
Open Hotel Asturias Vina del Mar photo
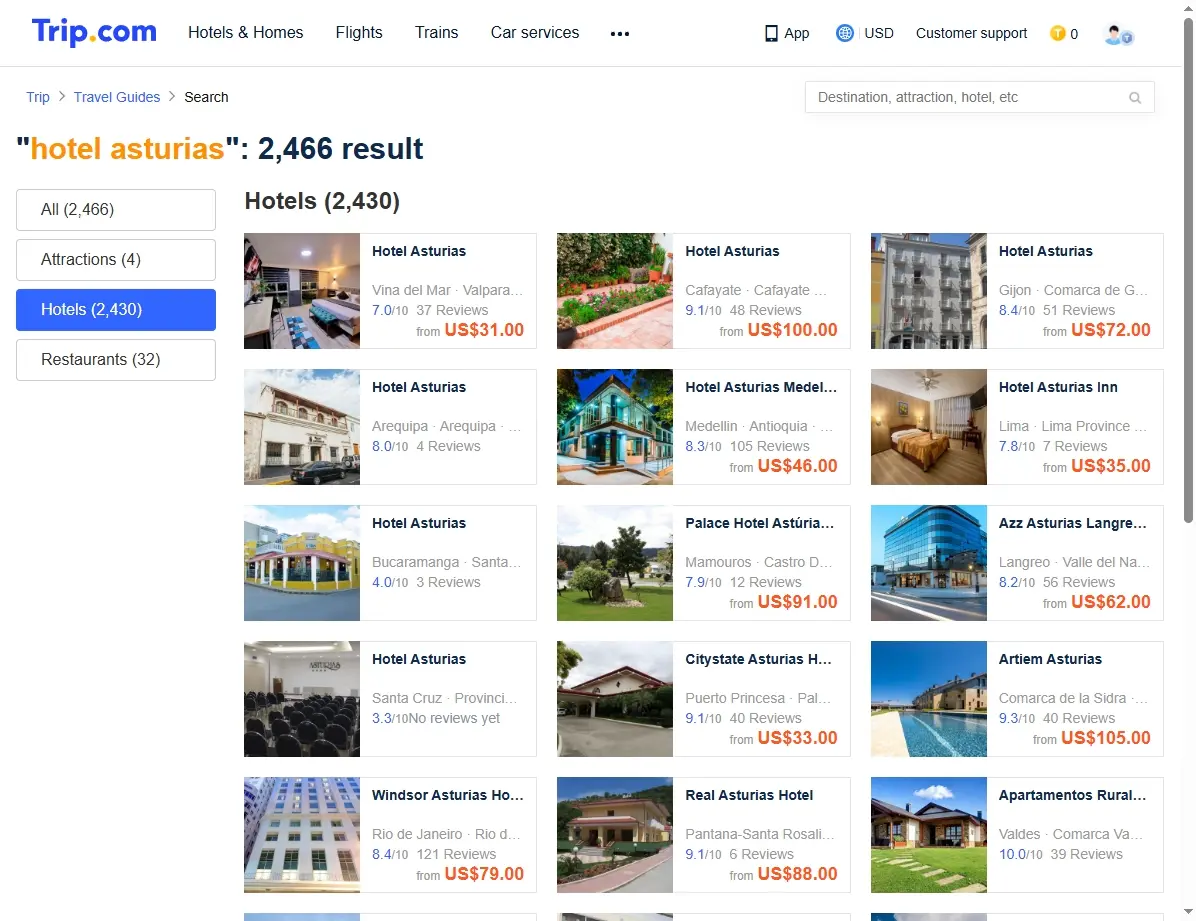tap(302, 291)
